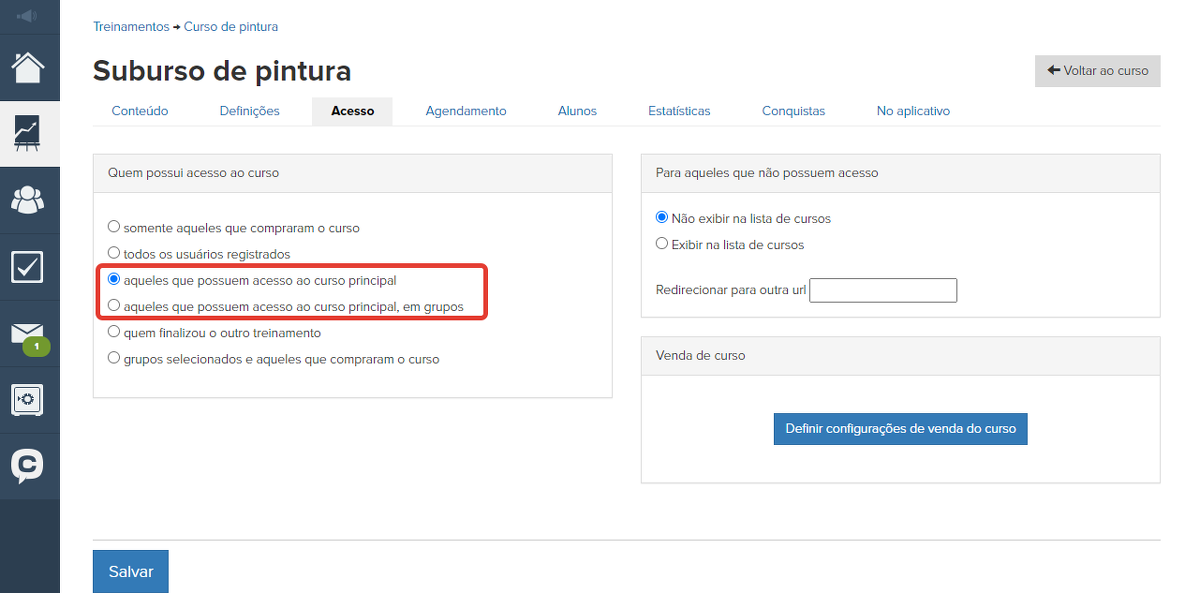Viewport: 1200px width, 593px height.
Task: Click the Treinamentos breadcrumb link
Action: coord(131,27)
